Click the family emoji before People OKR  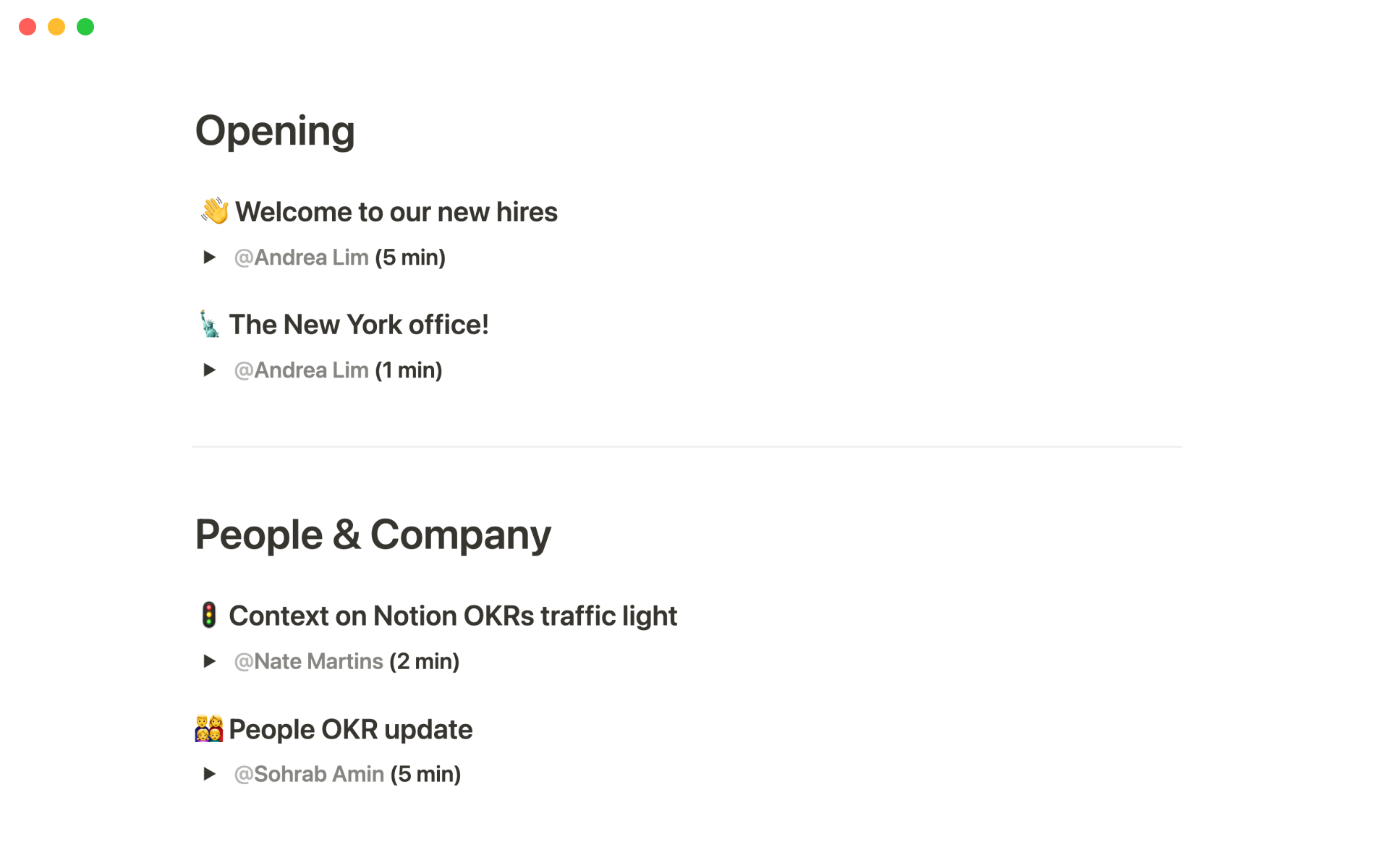pyautogui.click(x=209, y=728)
